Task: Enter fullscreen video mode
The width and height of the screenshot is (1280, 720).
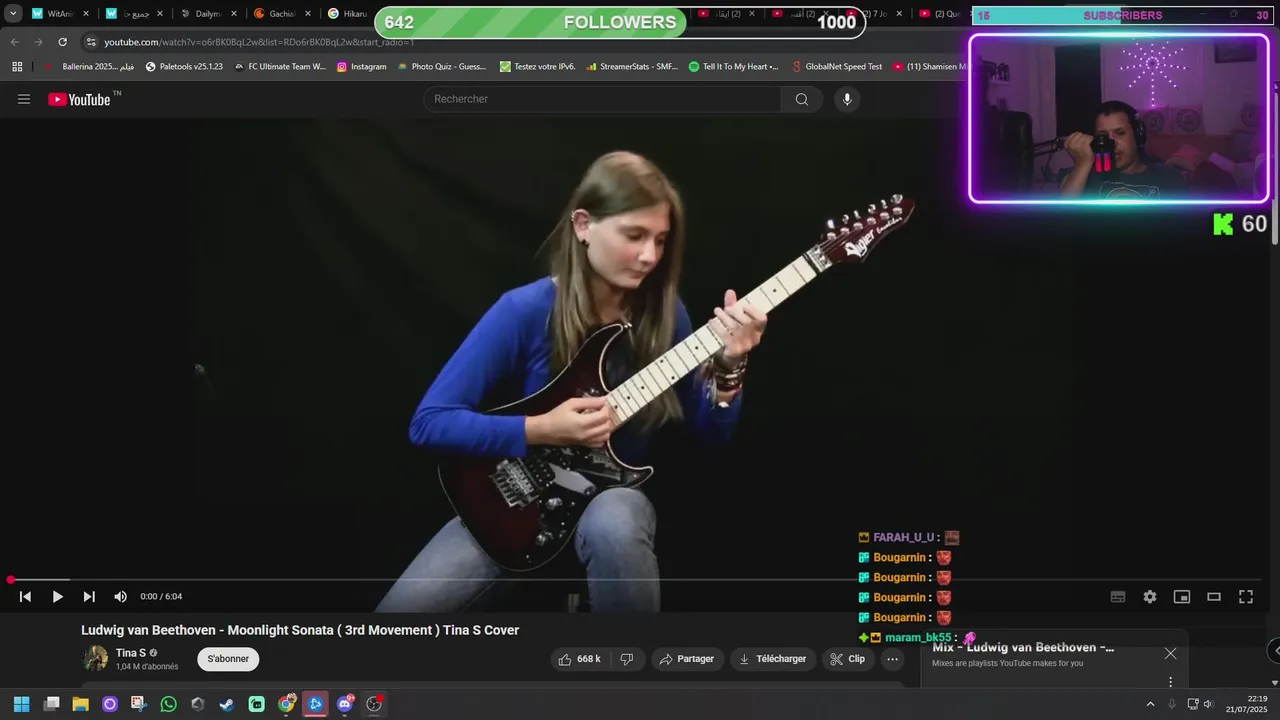Action: coord(1246,596)
